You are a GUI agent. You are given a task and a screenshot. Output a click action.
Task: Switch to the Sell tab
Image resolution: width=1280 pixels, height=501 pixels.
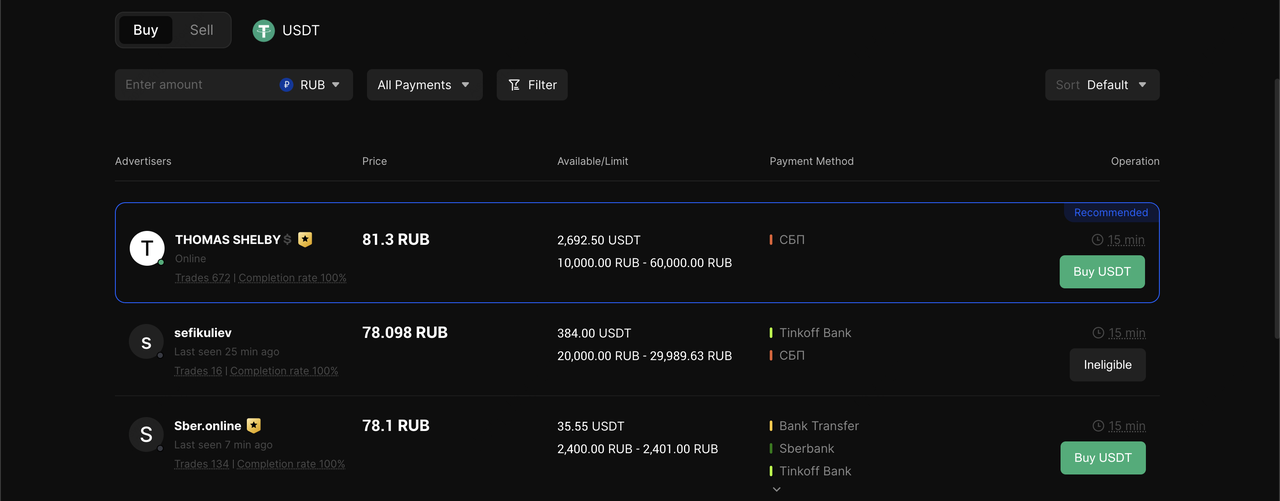click(x=202, y=30)
